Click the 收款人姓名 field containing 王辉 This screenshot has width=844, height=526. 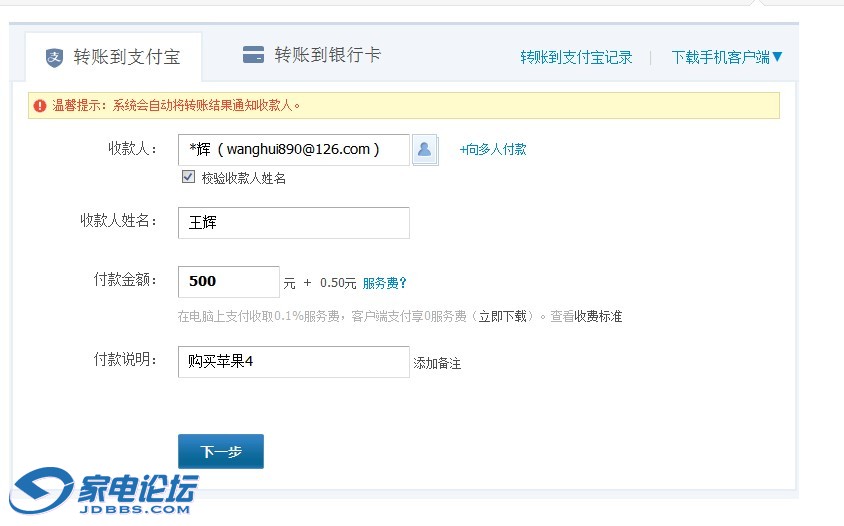pyautogui.click(x=293, y=223)
